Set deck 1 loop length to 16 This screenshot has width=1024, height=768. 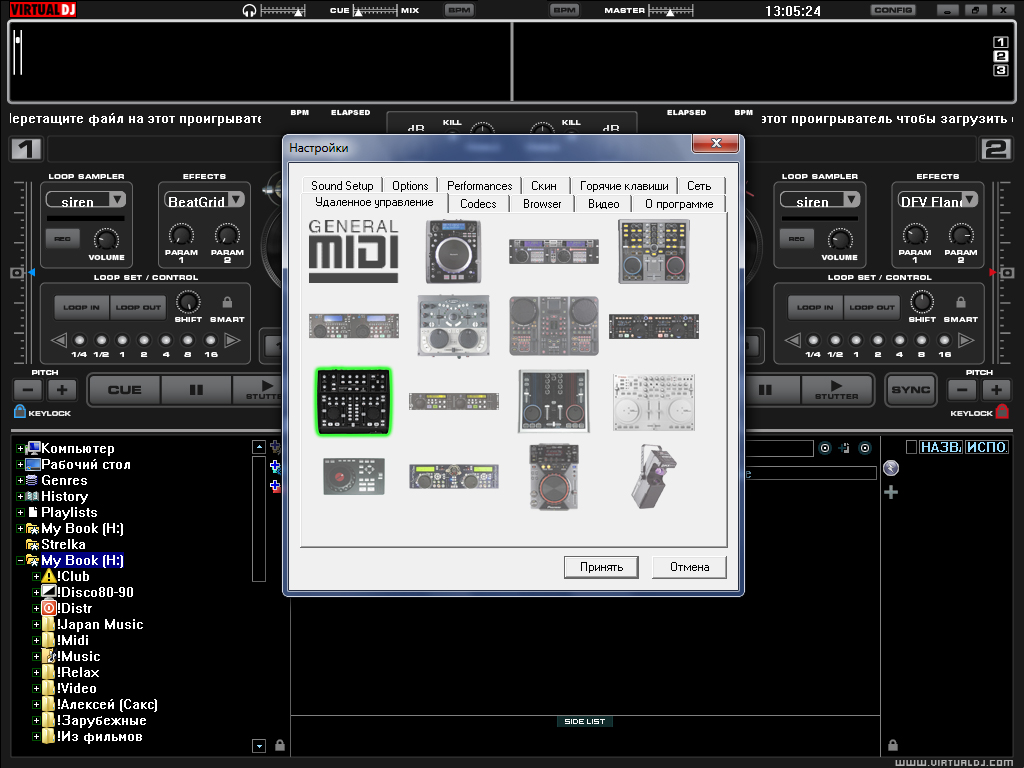click(210, 340)
